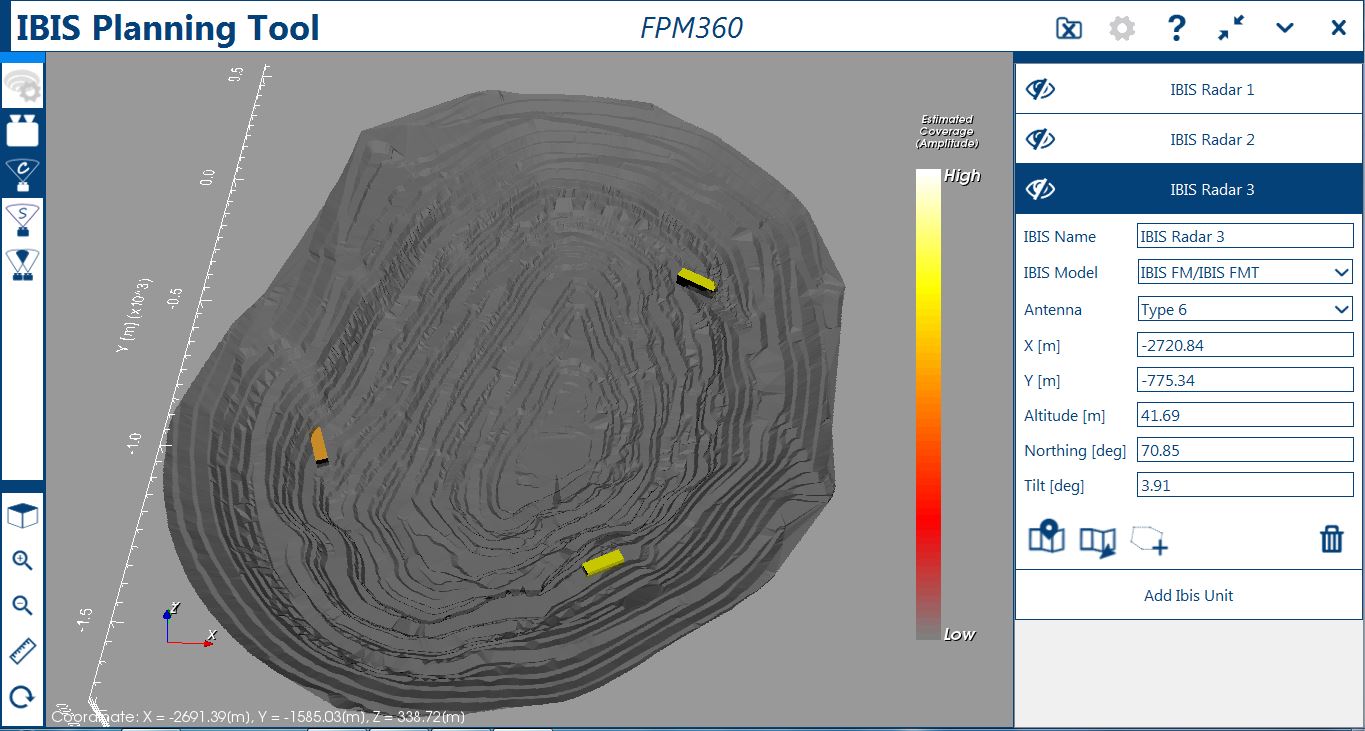
Task: Click the Y [m] coordinate field
Action: point(1246,380)
